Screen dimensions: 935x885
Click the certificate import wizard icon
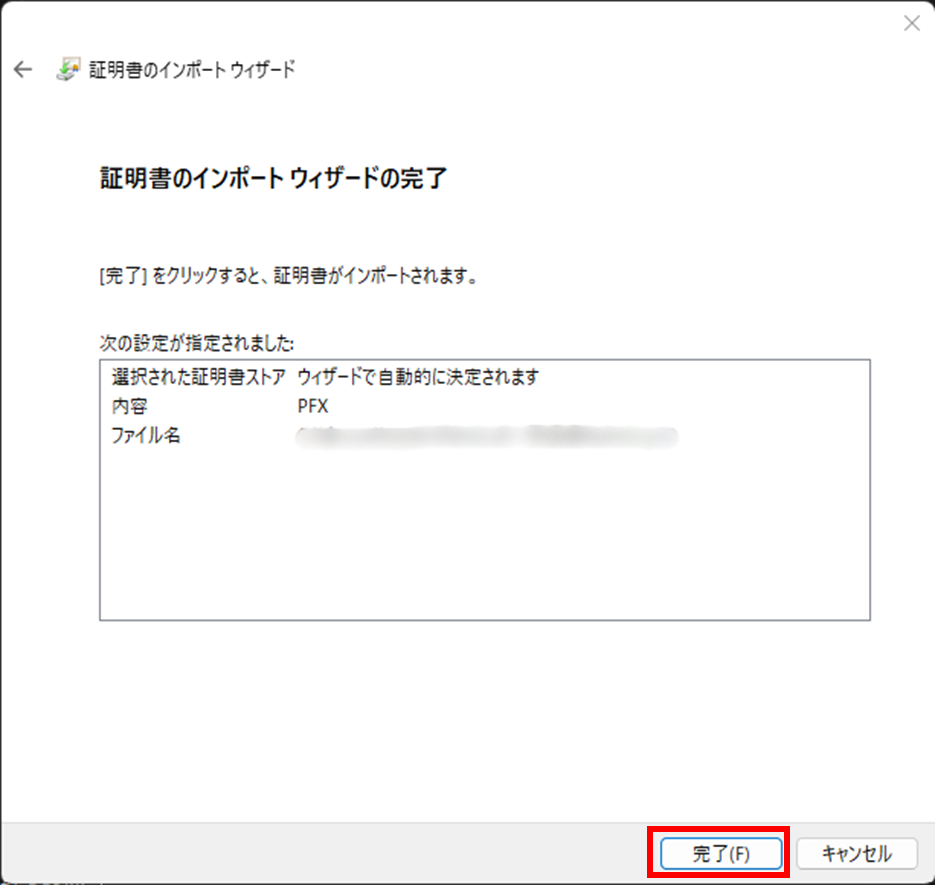(x=67, y=70)
